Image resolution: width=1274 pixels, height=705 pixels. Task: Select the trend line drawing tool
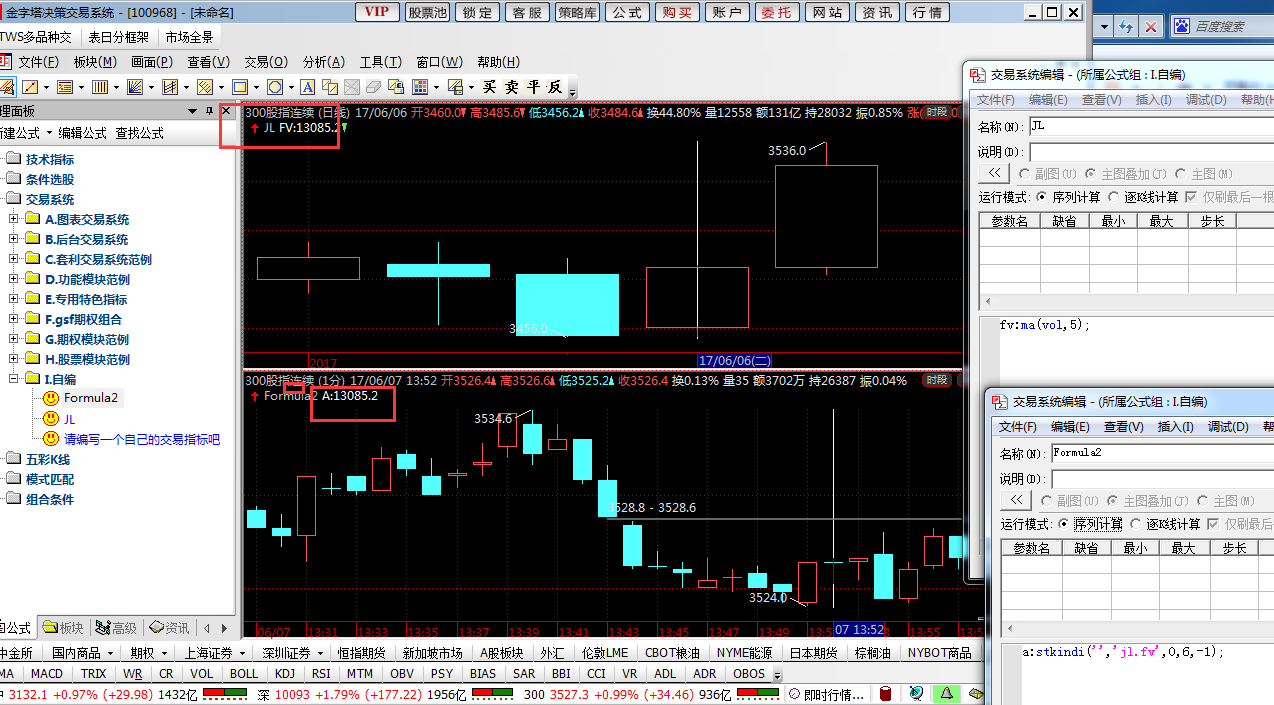(x=30, y=87)
